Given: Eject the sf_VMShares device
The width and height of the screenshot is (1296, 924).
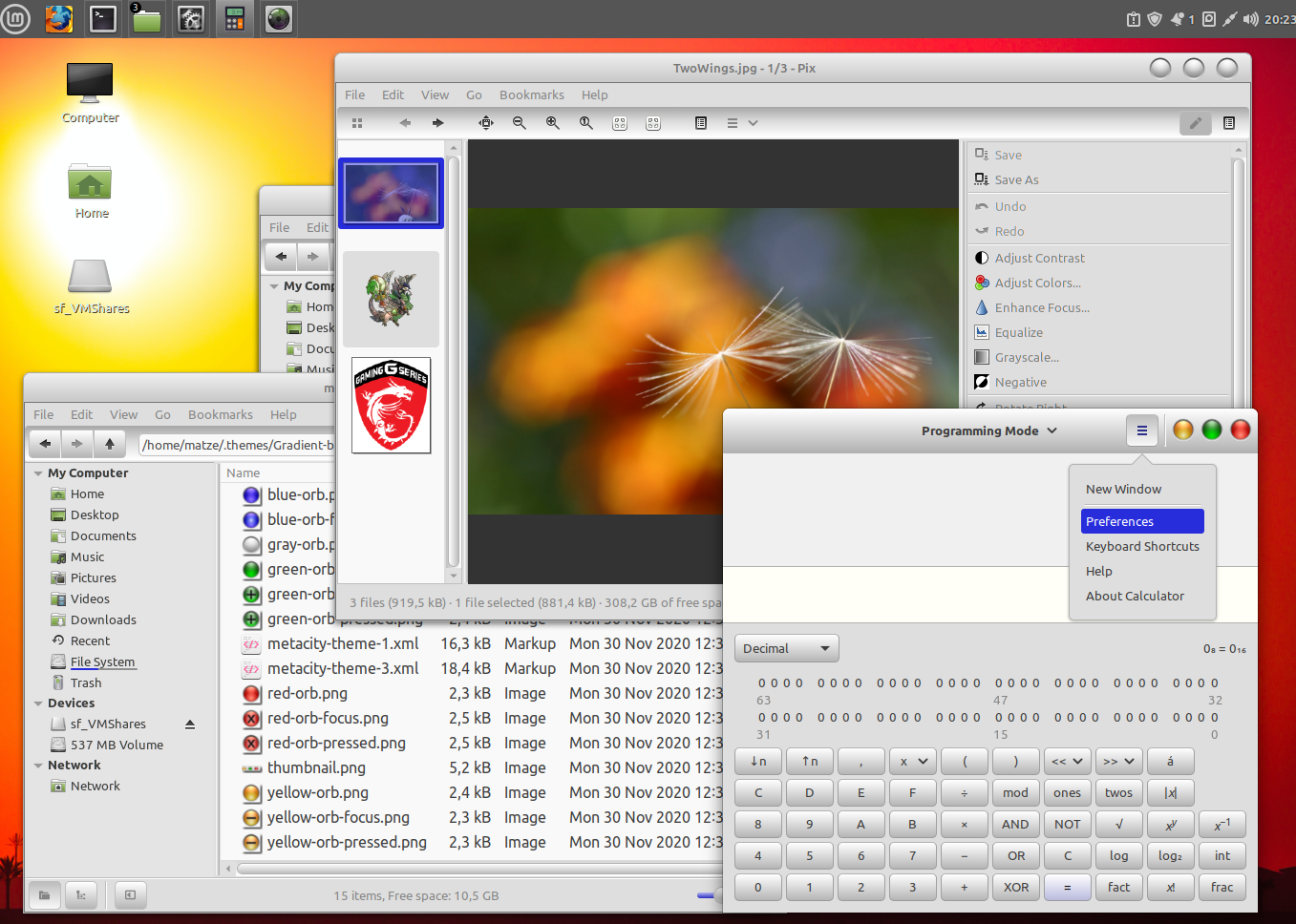Looking at the screenshot, I should [190, 724].
